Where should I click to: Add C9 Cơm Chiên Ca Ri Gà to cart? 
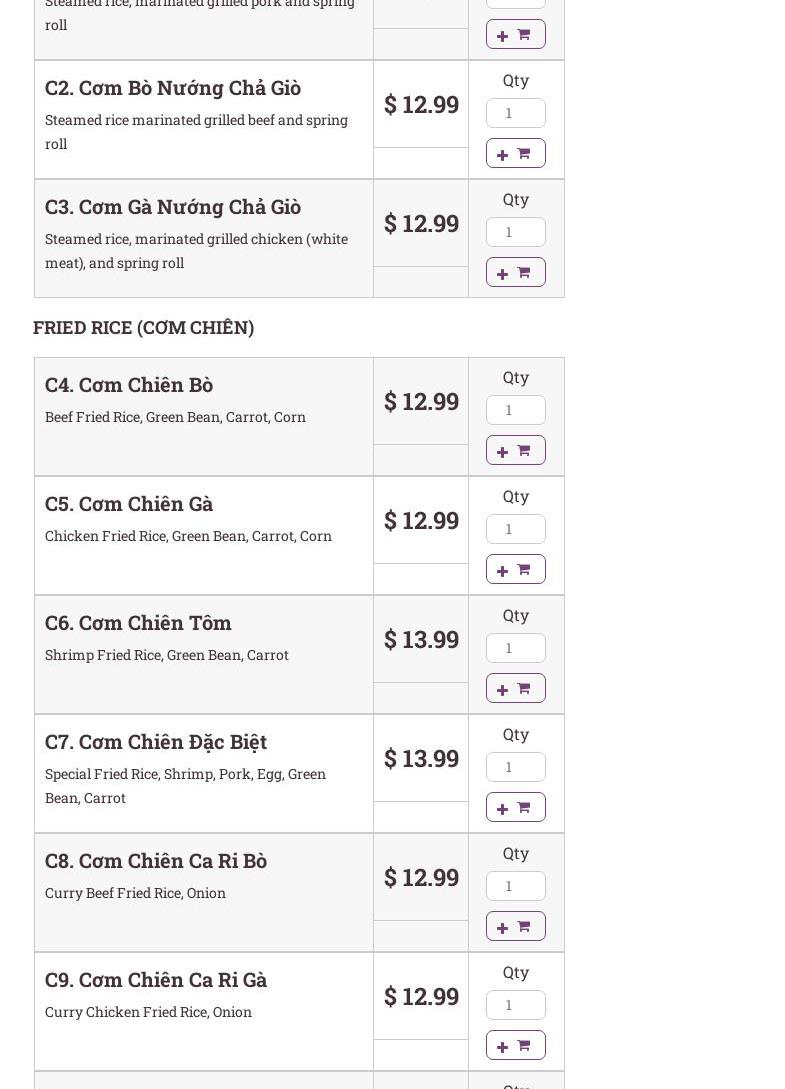[x=515, y=1045]
